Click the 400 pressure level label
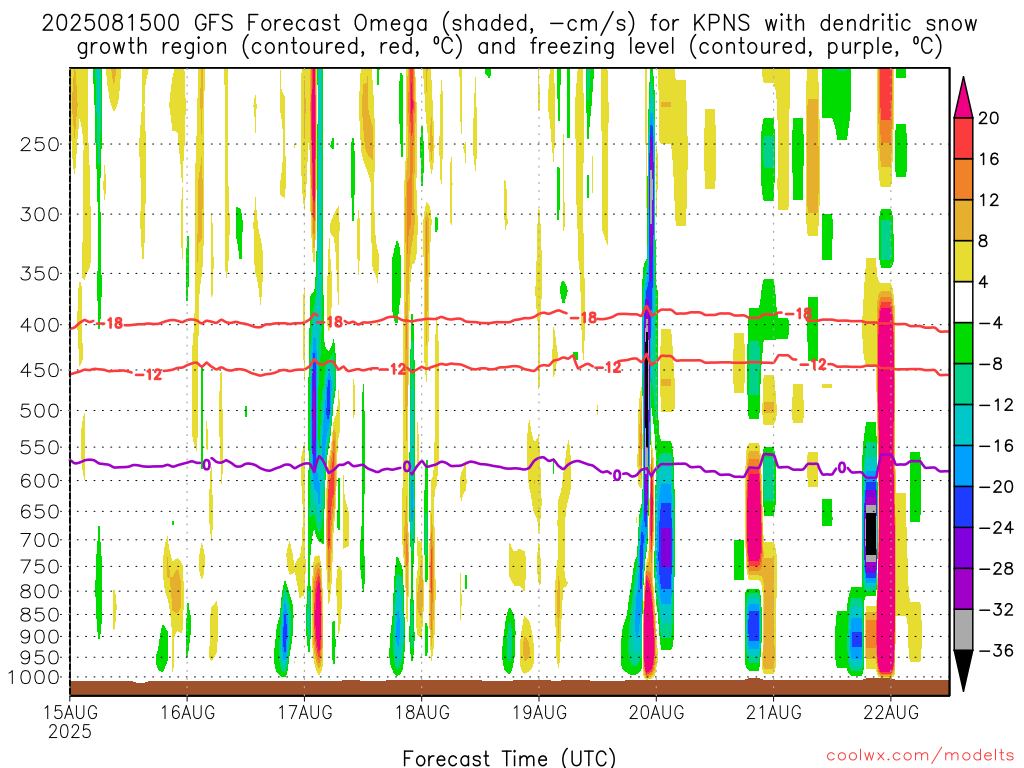The image size is (1024, 768). tap(40, 325)
